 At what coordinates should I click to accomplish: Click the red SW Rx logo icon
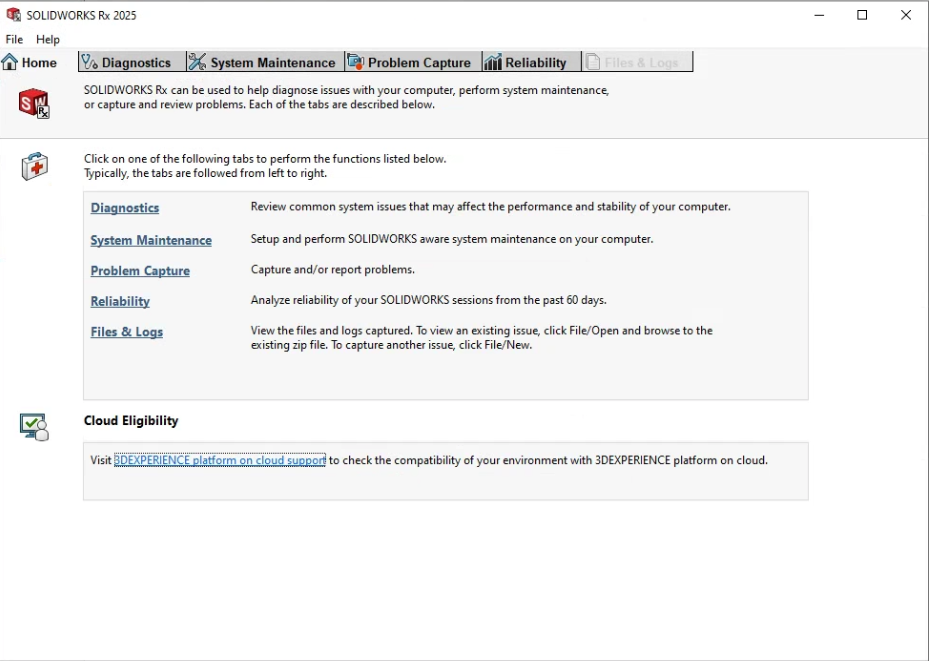coord(34,103)
